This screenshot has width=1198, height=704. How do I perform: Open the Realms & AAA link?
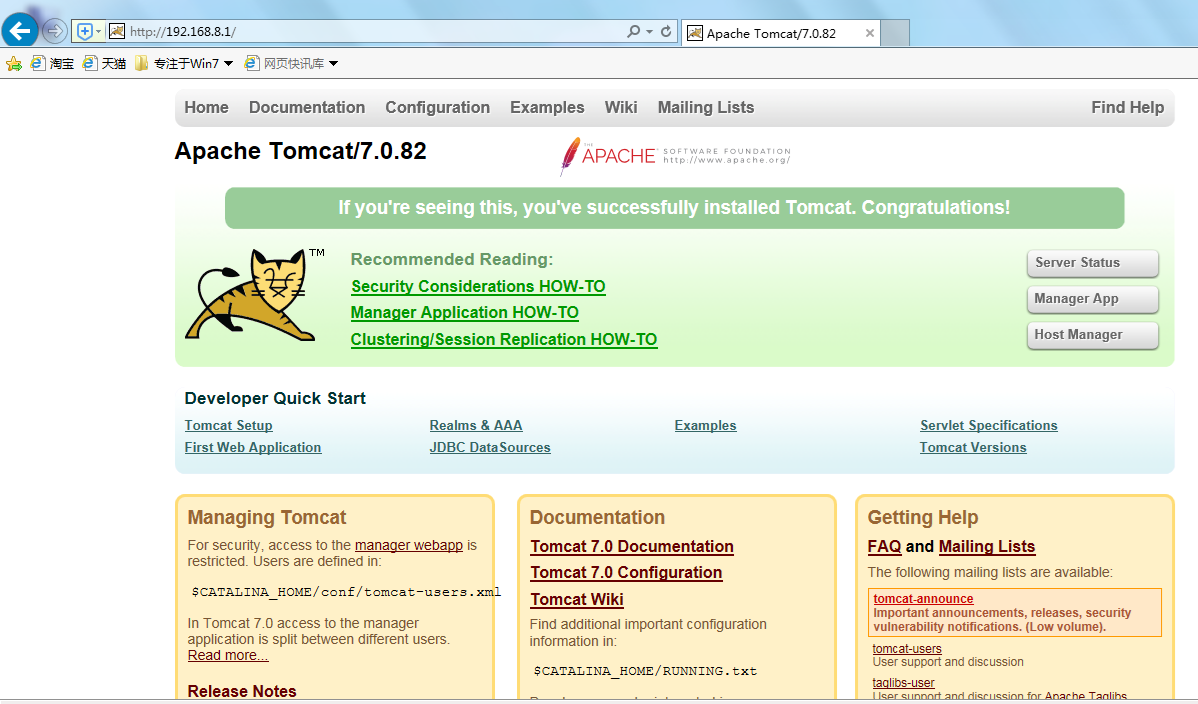[476, 426]
